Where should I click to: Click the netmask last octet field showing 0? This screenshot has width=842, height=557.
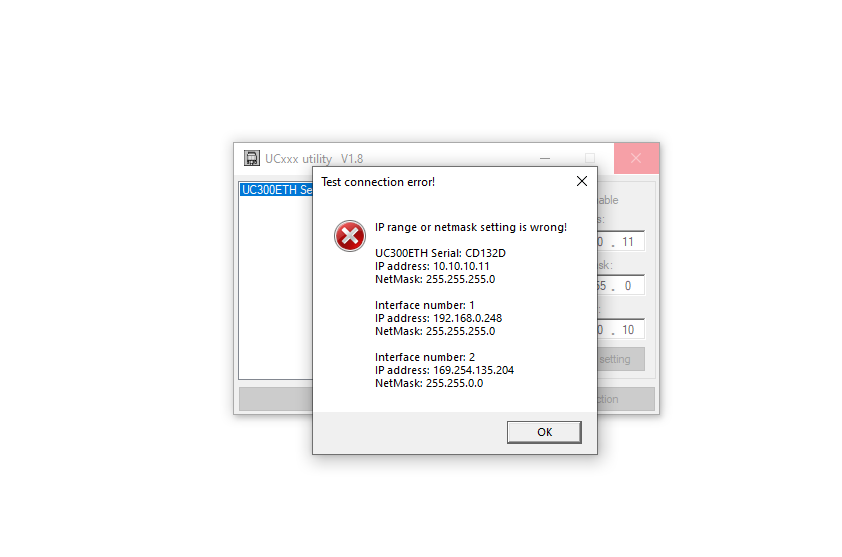pyautogui.click(x=628, y=286)
